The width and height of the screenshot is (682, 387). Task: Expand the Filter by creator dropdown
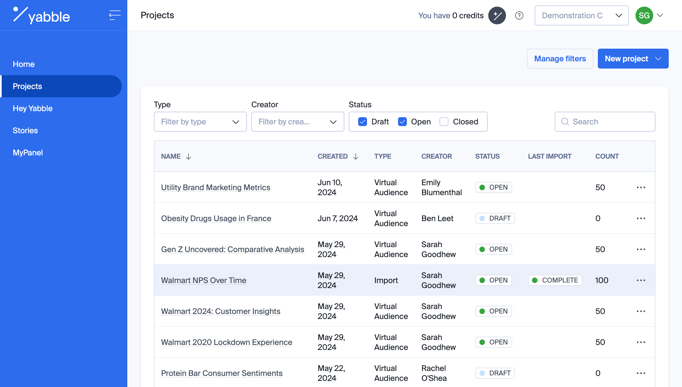[298, 122]
